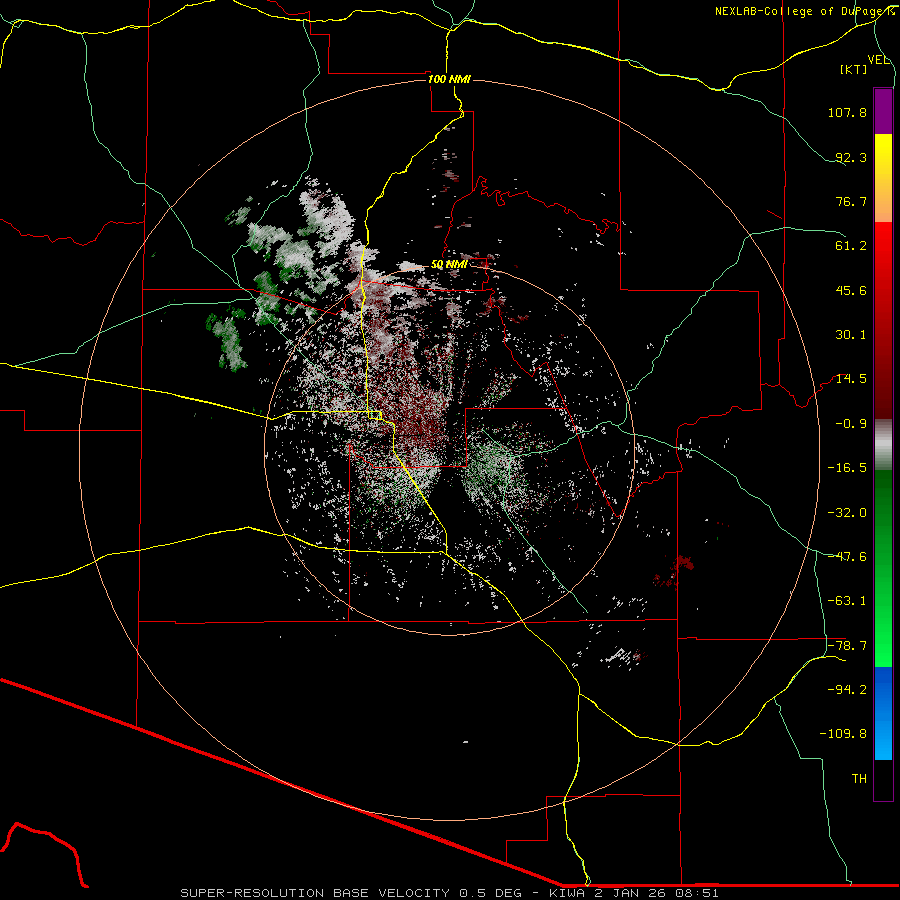The height and width of the screenshot is (900, 900).
Task: Click the -0.9 velocity scale value
Action: click(x=851, y=424)
